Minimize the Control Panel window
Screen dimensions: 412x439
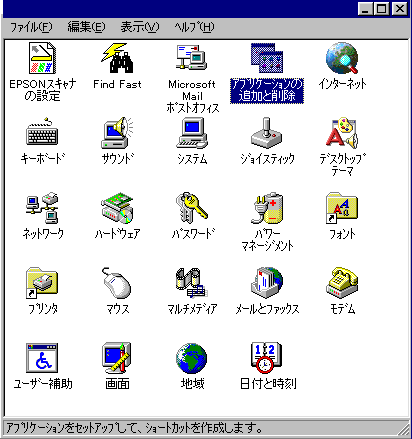(366, 8)
